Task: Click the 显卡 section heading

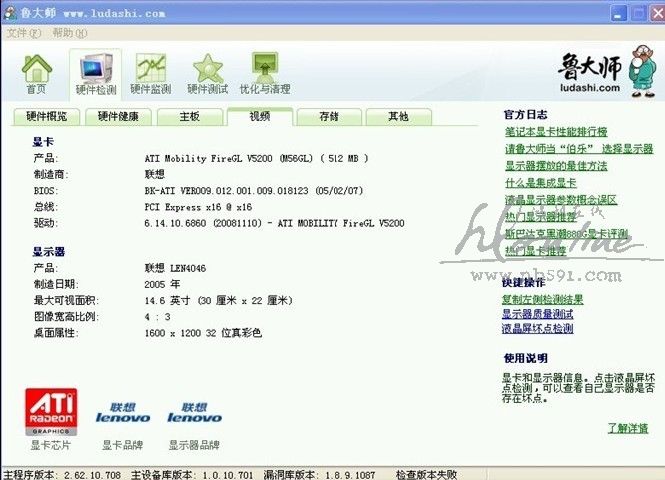Action: click(x=43, y=142)
